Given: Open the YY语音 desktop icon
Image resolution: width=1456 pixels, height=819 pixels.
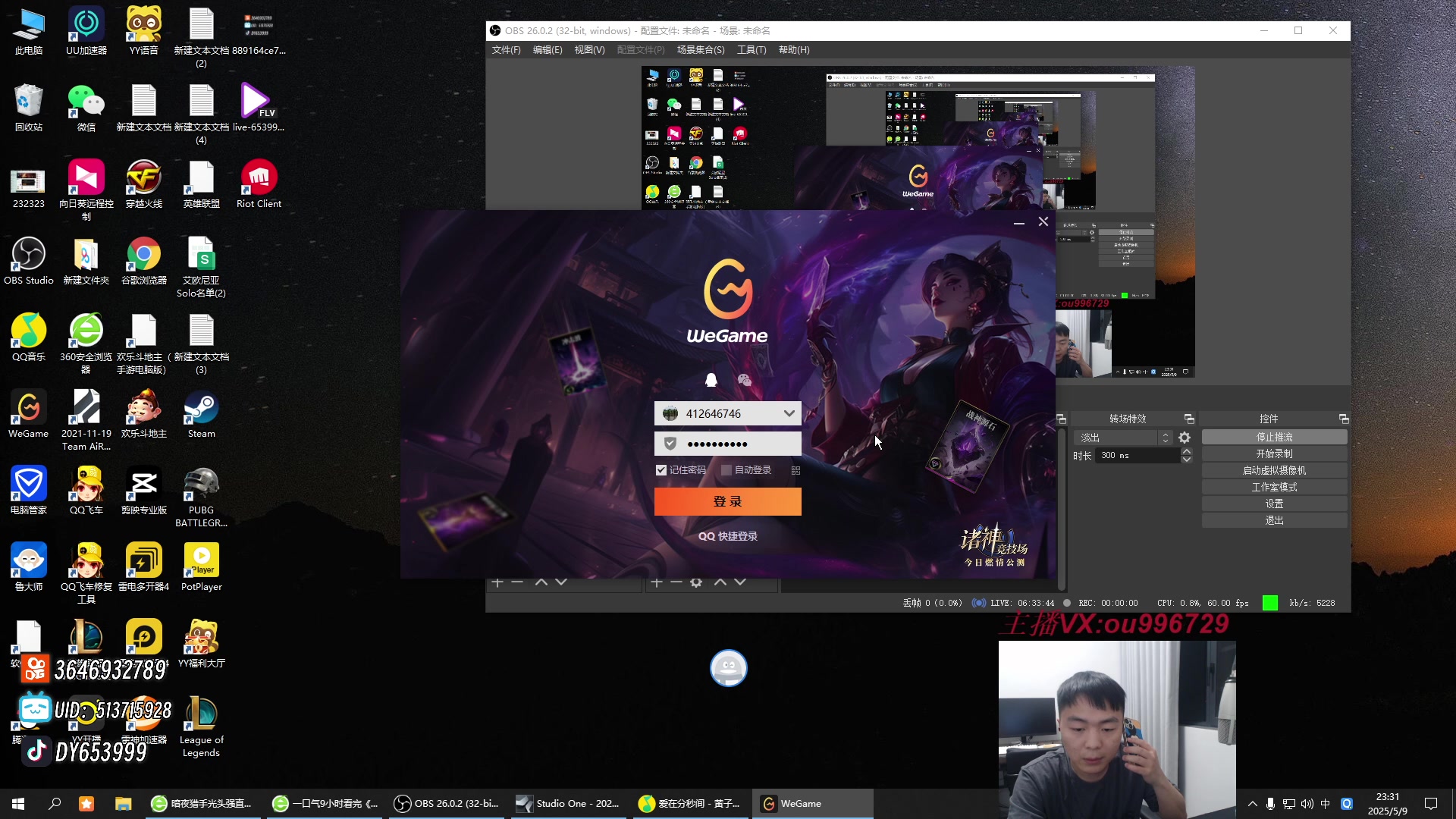Looking at the screenshot, I should (x=144, y=31).
